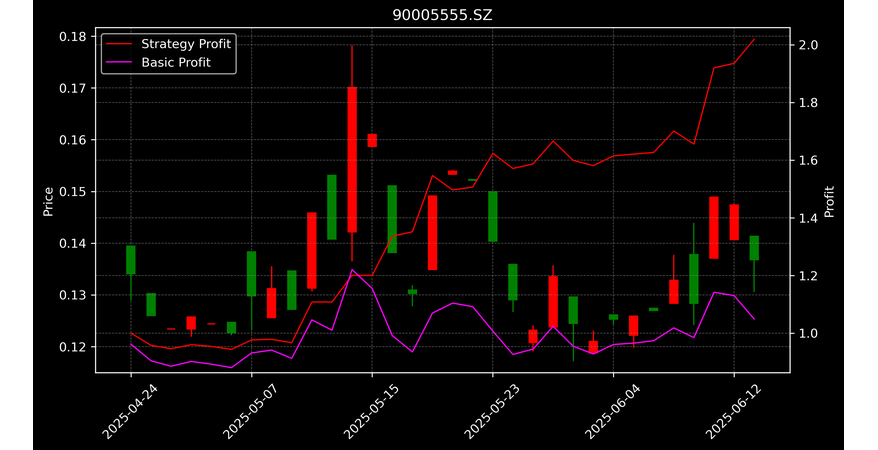Click the 1.0 profit tick label
This screenshot has width=878, height=450.
pos(809,334)
